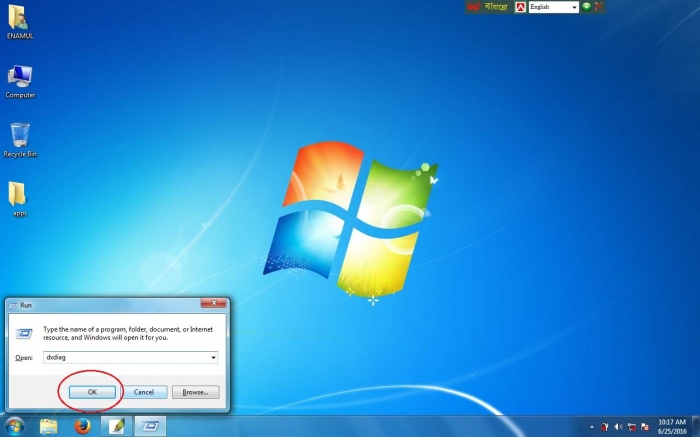Open the clock showing 10:17 AM
The width and height of the screenshot is (700, 437).
(x=672, y=427)
